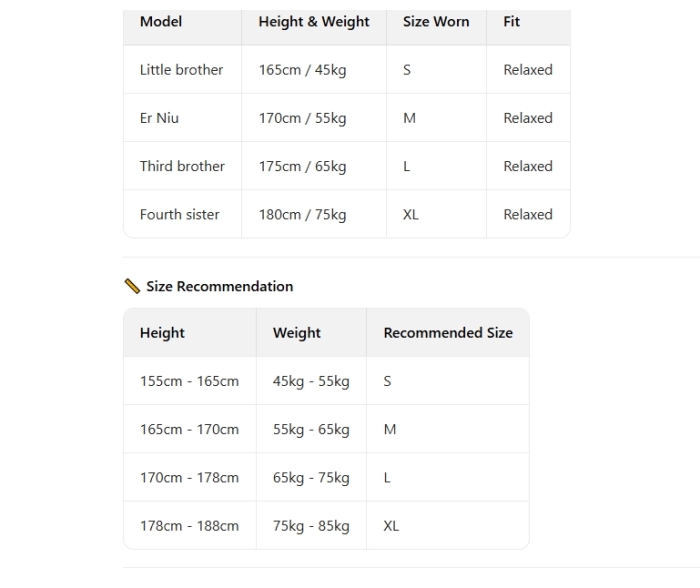Click the "55kg - 65kg" weight range
Image resolution: width=700 pixels, height=588 pixels.
(311, 430)
